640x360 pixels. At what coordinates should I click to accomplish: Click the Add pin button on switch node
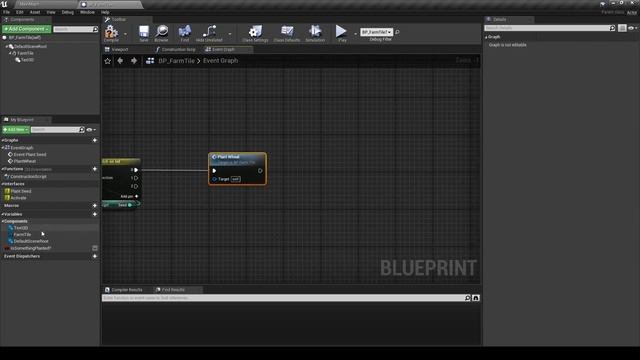point(129,196)
